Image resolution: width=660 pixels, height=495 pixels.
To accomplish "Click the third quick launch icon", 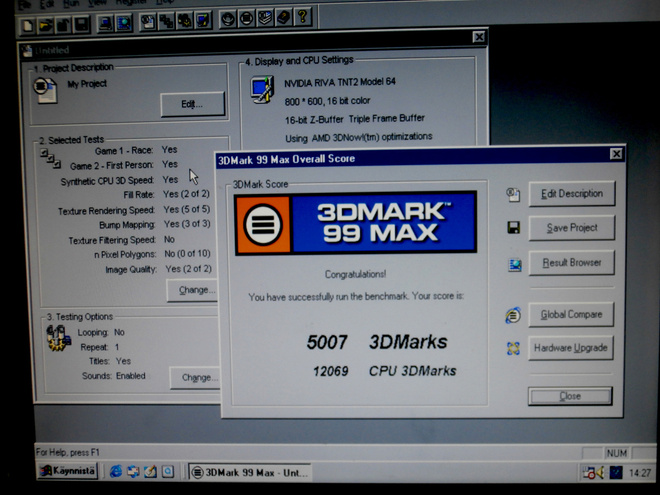I will tap(150, 471).
